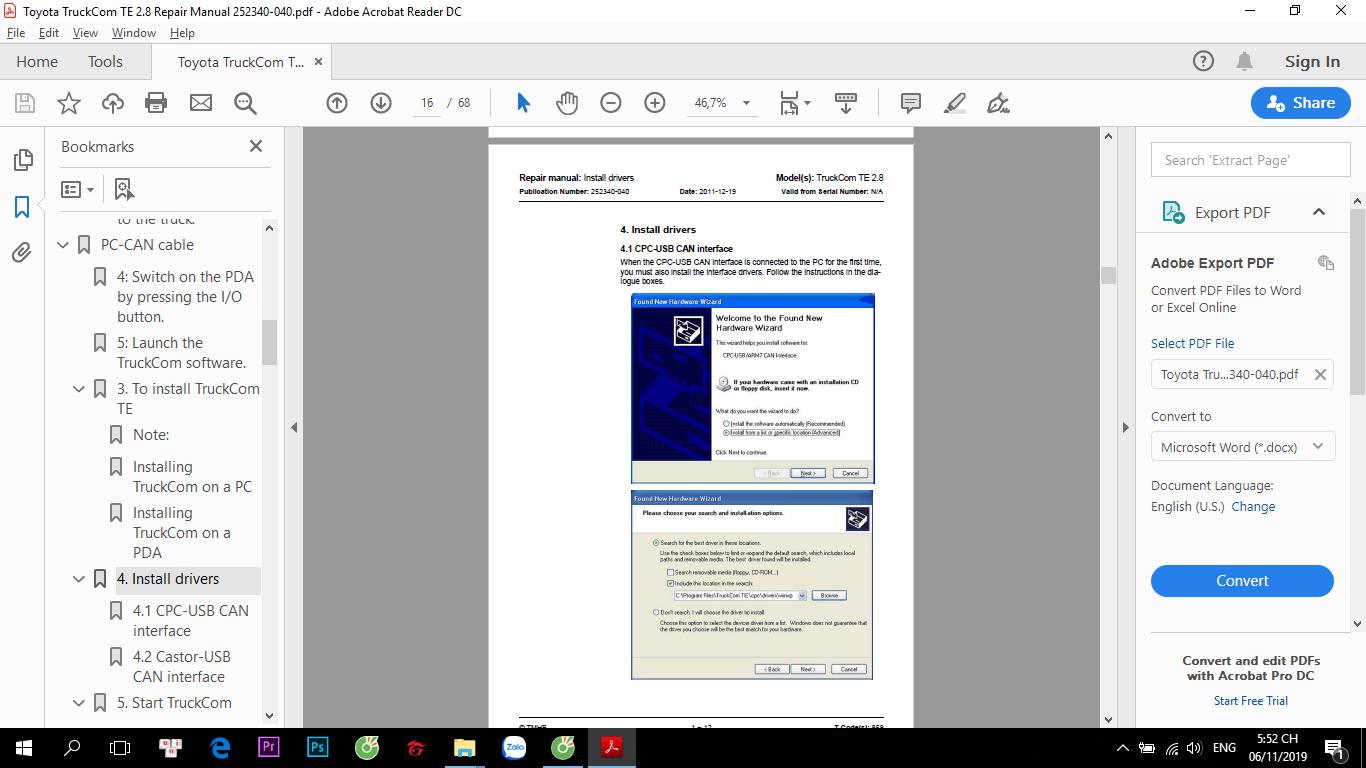Toggle scrolling page display mode
Screen dimensions: 1366x768
tap(846, 103)
